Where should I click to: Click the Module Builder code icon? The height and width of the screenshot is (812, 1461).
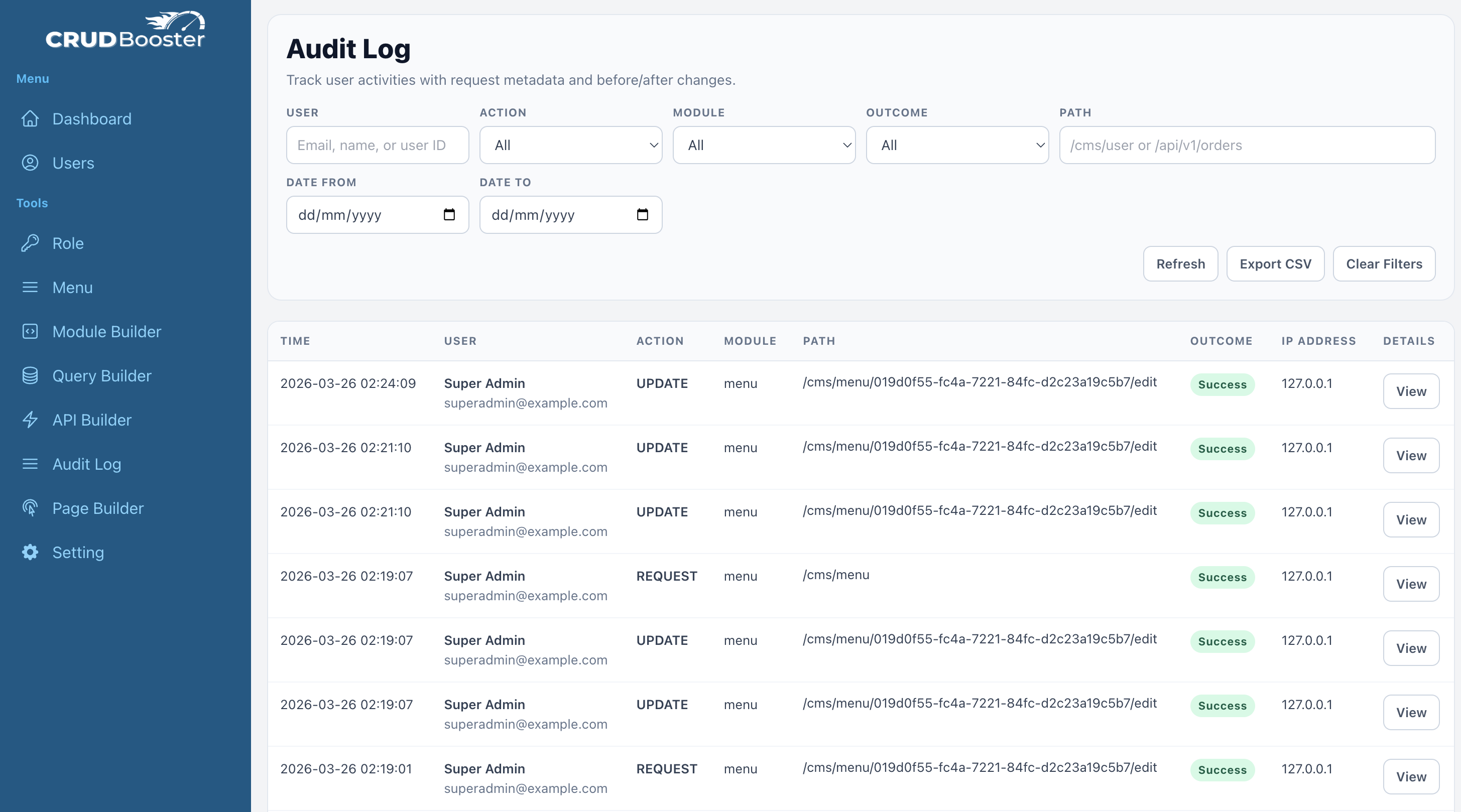30,331
